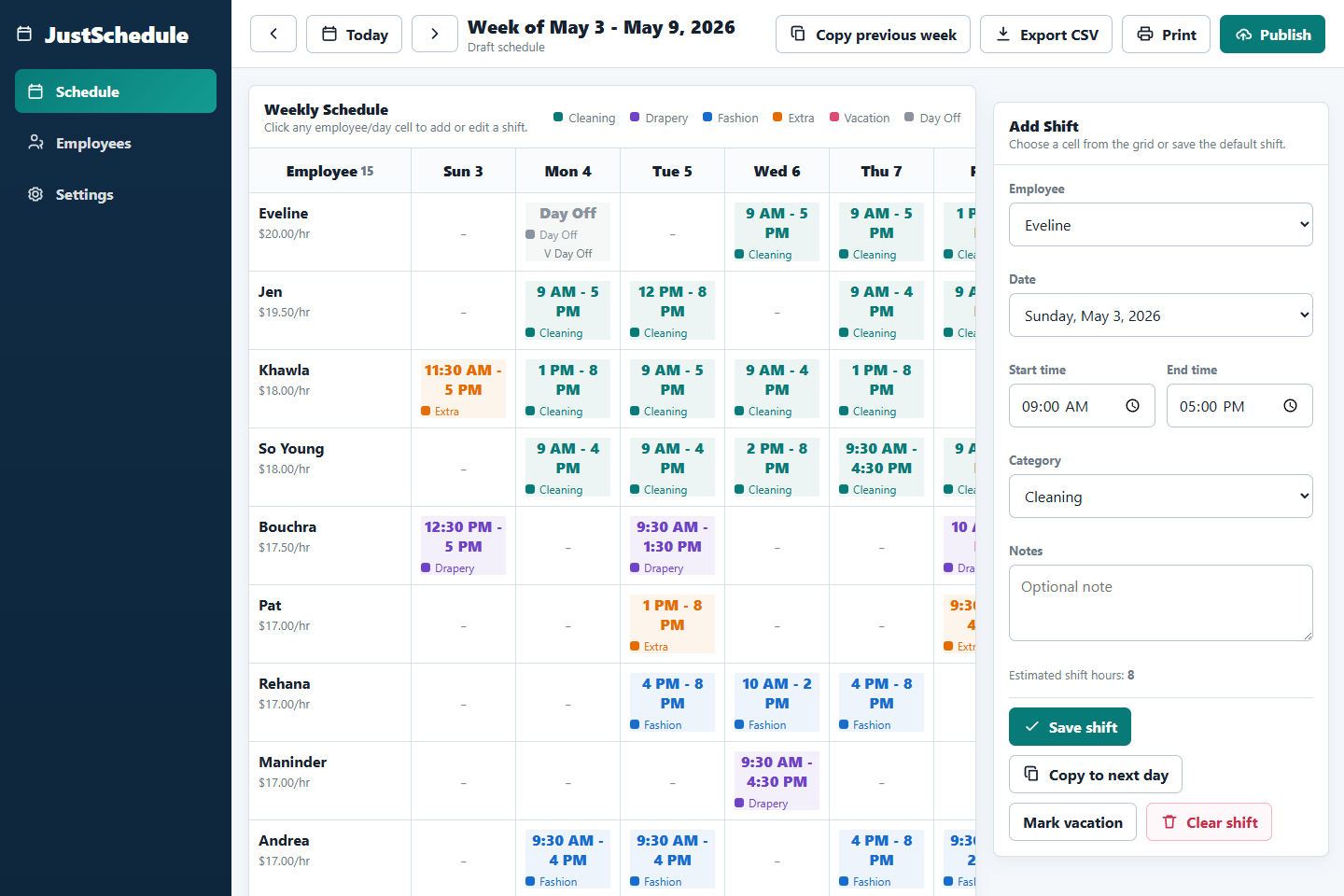
Task: Click the Extra legend color dot
Action: 778,118
